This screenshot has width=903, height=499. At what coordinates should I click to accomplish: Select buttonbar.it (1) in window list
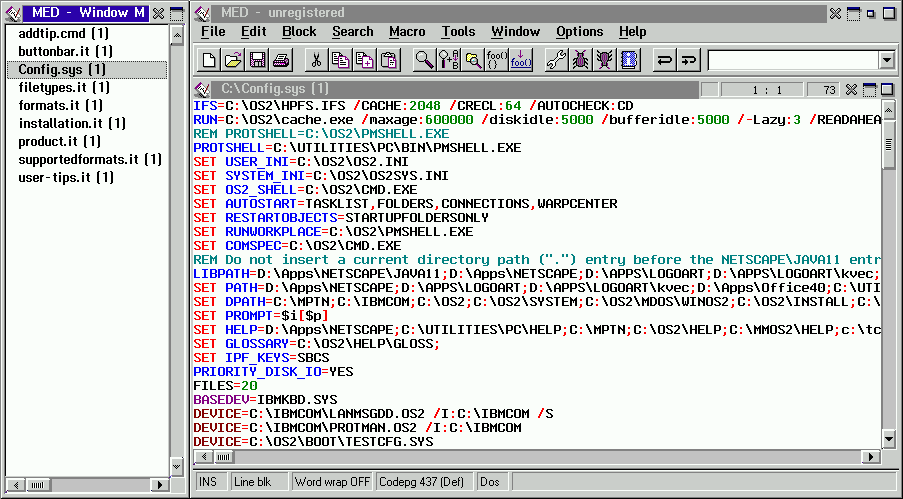pyautogui.click(x=65, y=51)
